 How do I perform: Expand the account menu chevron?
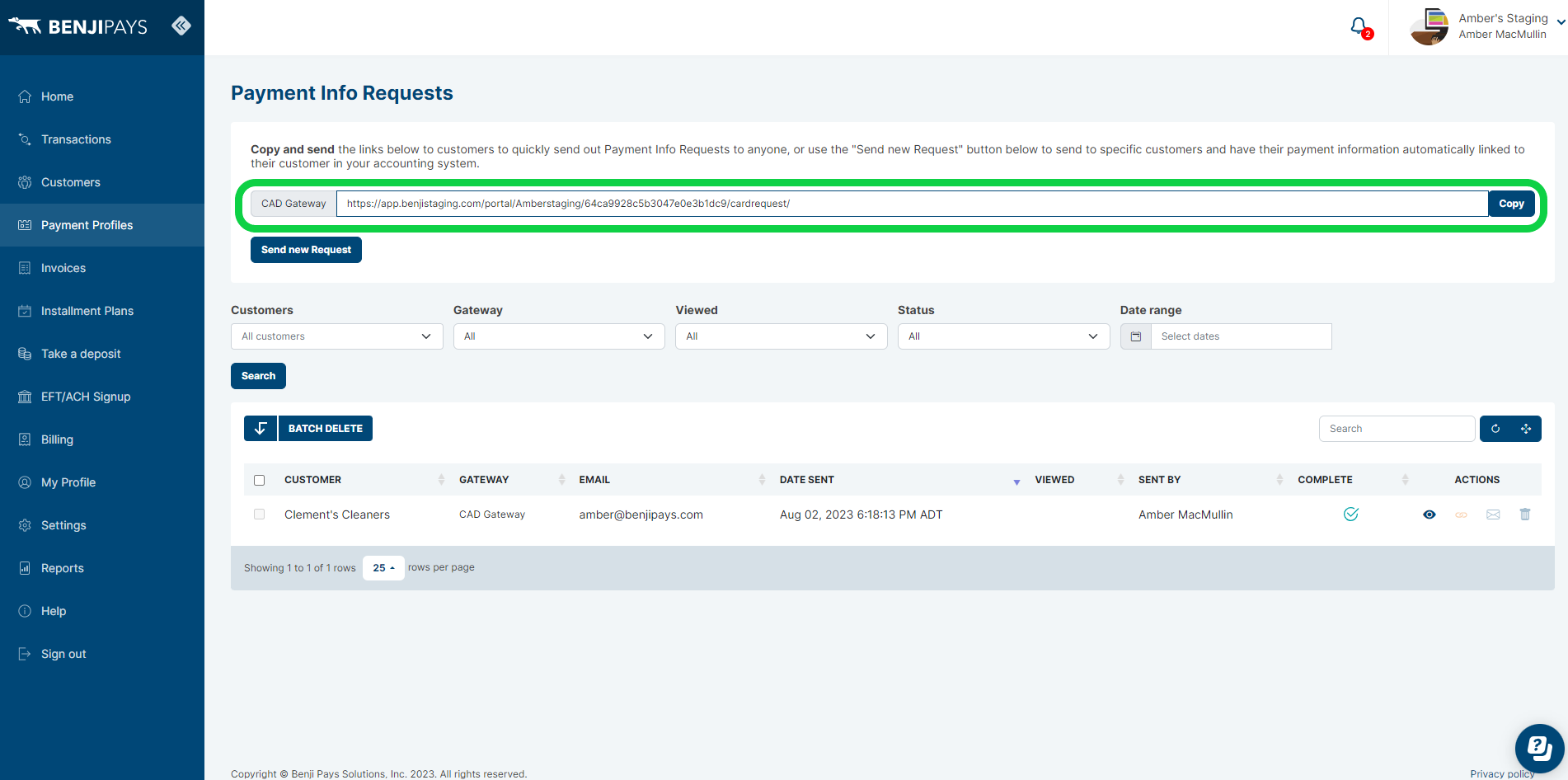tap(1561, 23)
